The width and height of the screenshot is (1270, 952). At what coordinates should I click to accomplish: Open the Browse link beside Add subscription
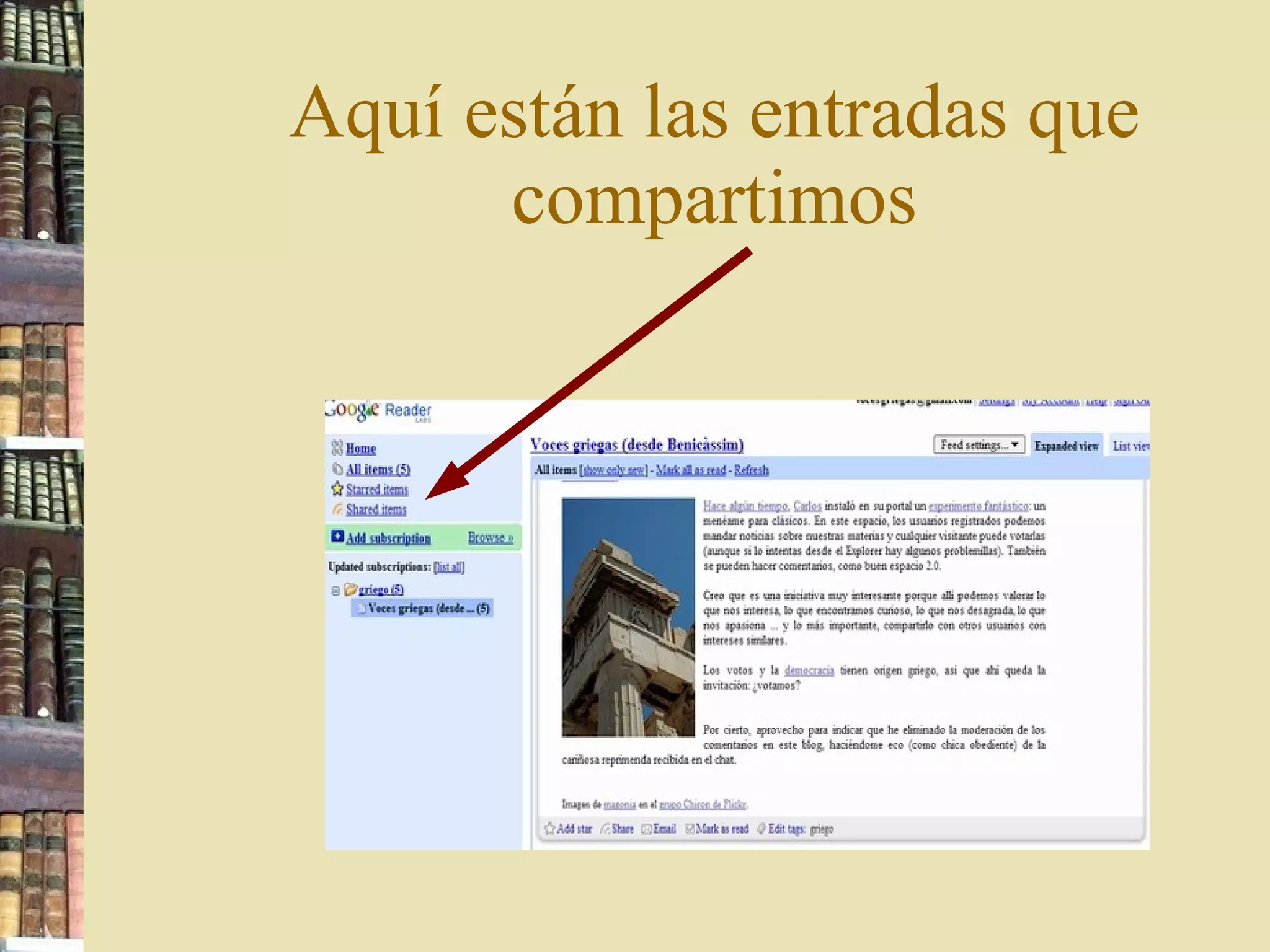click(x=490, y=537)
